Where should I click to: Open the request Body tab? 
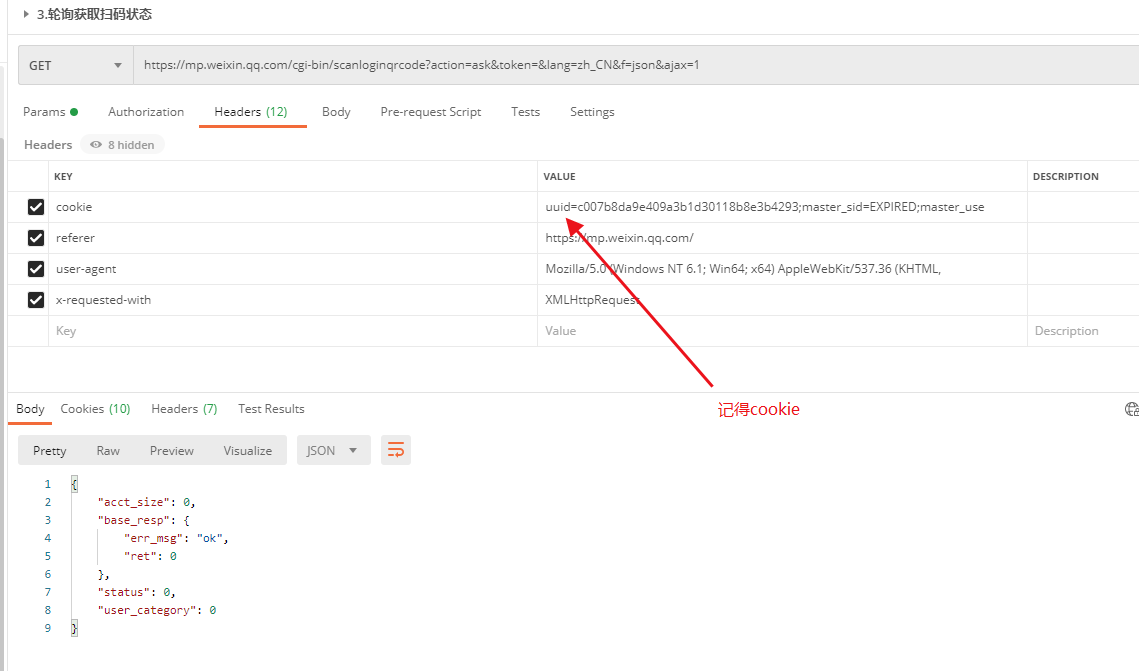(336, 112)
